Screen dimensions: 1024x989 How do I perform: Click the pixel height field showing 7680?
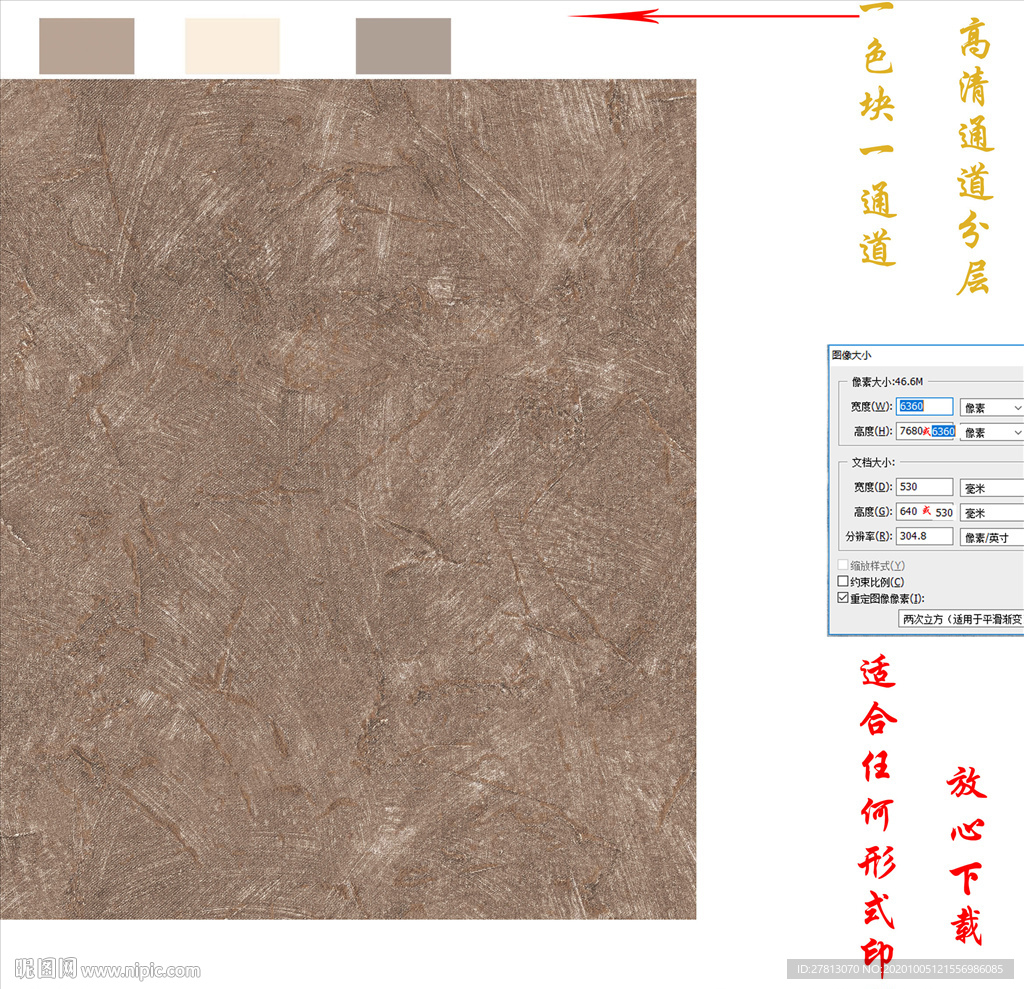(925, 431)
